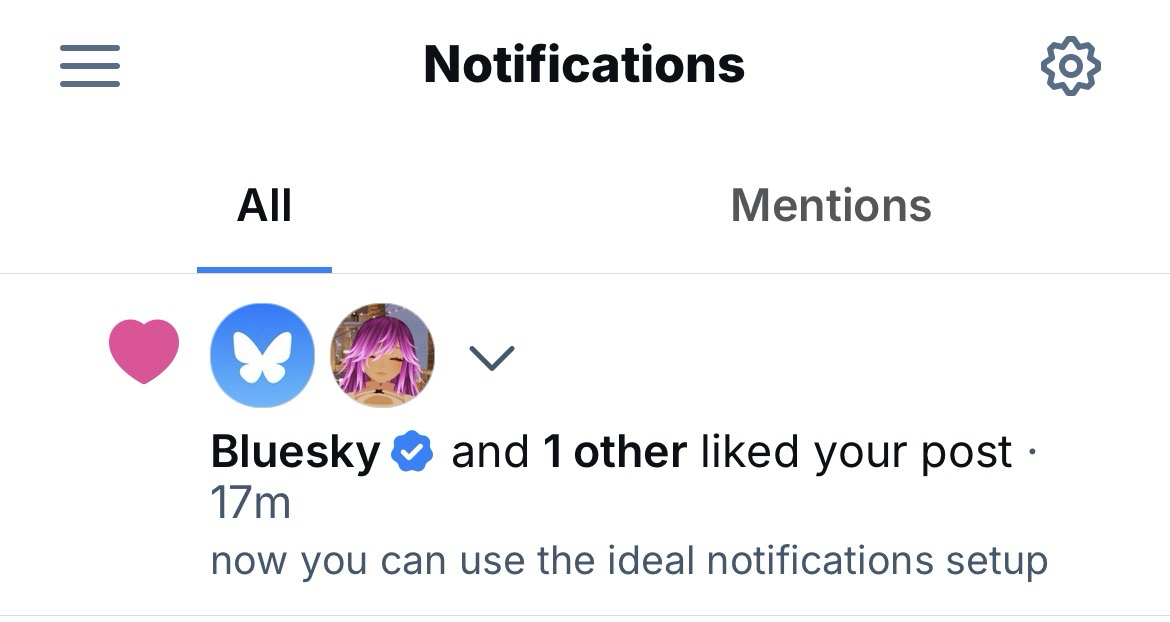Open the Bluesky butterfly avatar
Image resolution: width=1170 pixels, height=622 pixels.
point(262,355)
